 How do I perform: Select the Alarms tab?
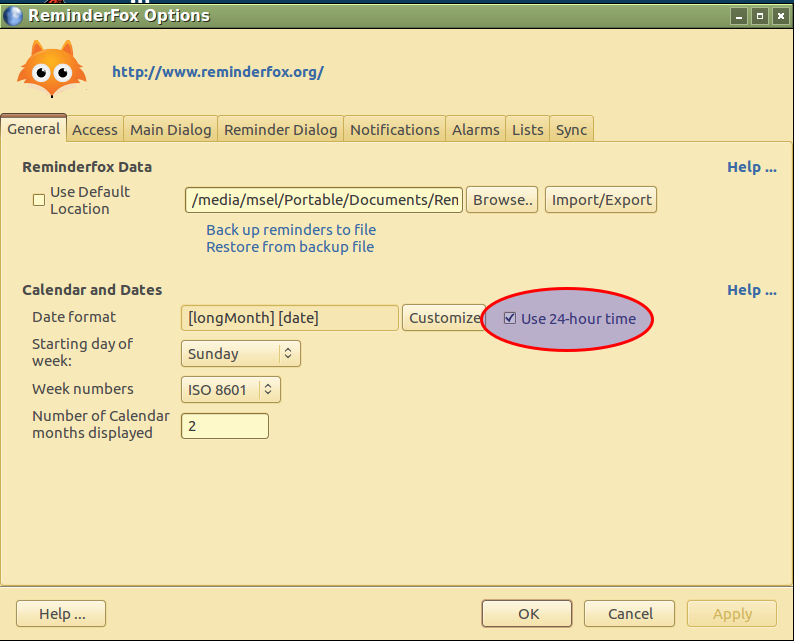click(475, 130)
